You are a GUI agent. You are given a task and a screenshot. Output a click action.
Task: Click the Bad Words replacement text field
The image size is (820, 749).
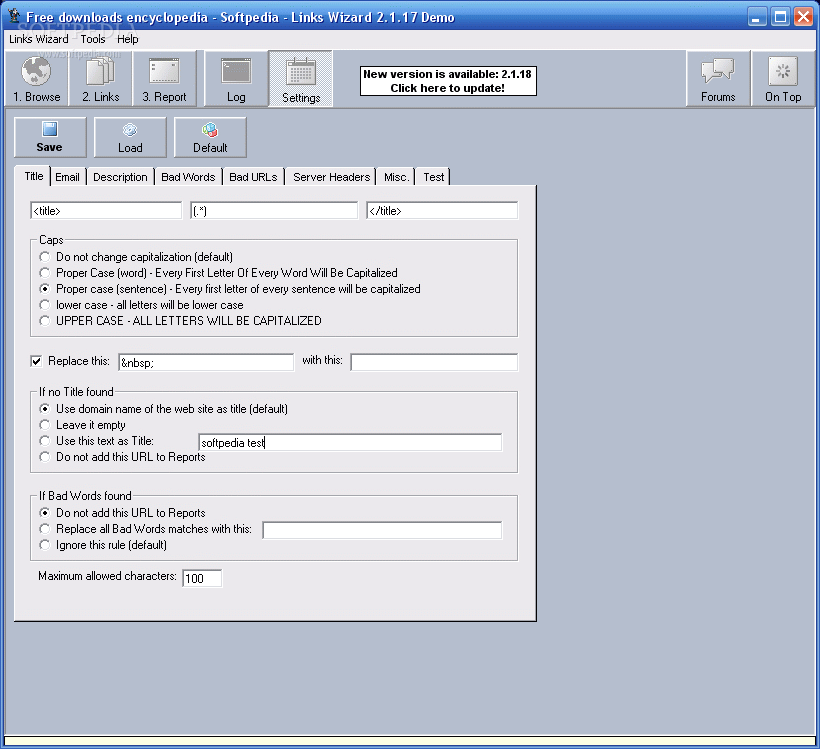pos(382,530)
